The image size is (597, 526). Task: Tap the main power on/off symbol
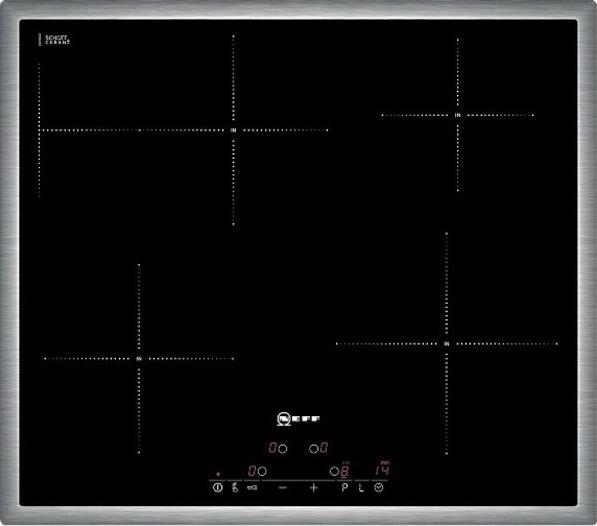[217, 487]
